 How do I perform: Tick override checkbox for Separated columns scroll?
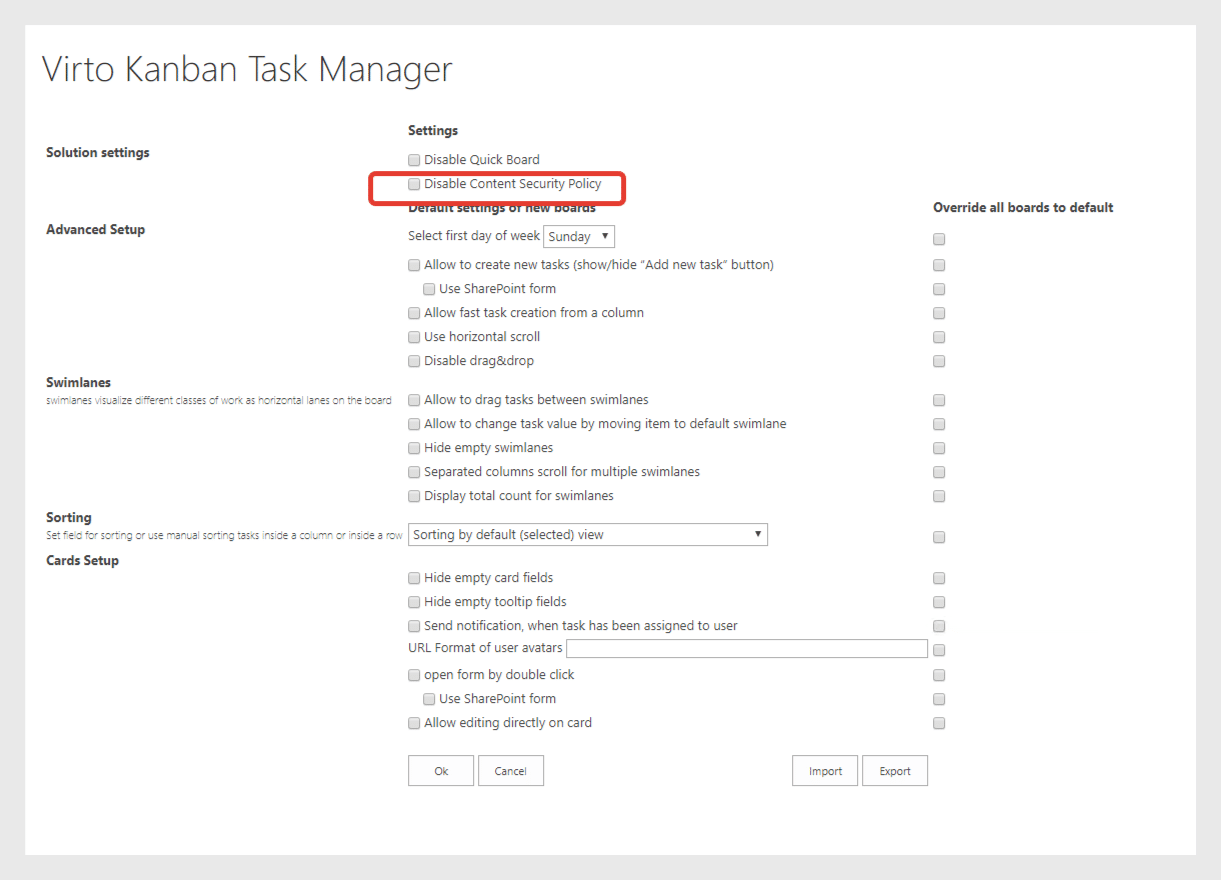coord(939,473)
